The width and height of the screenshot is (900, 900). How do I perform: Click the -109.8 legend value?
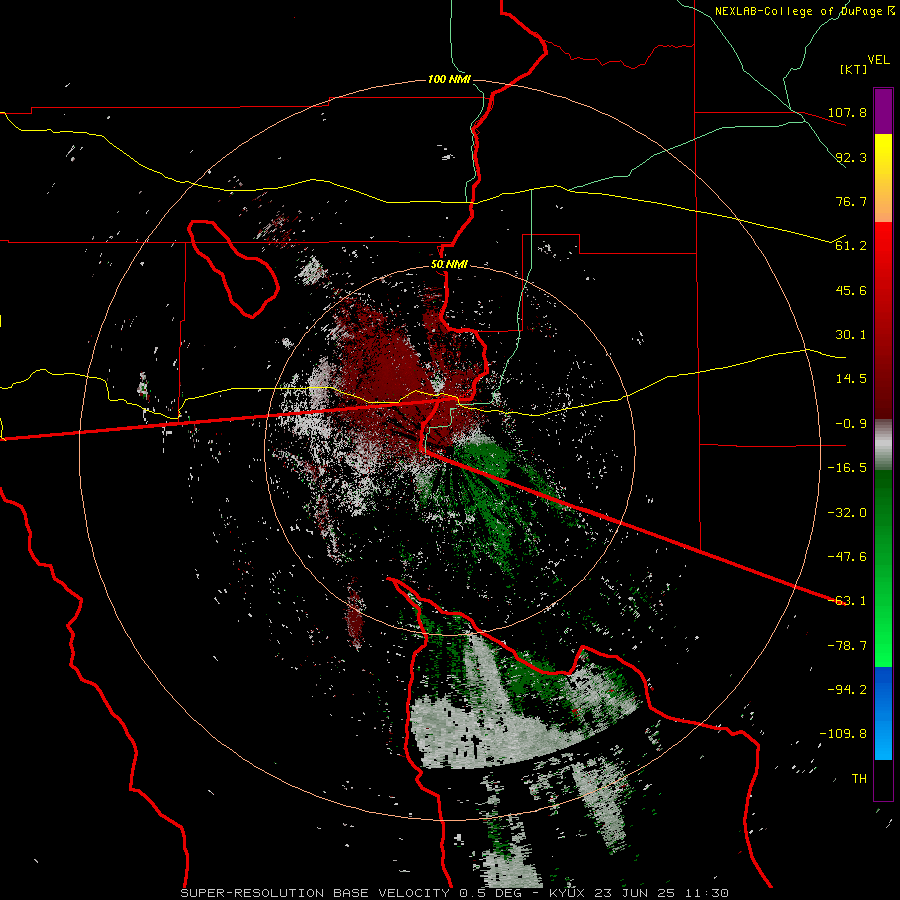843,734
